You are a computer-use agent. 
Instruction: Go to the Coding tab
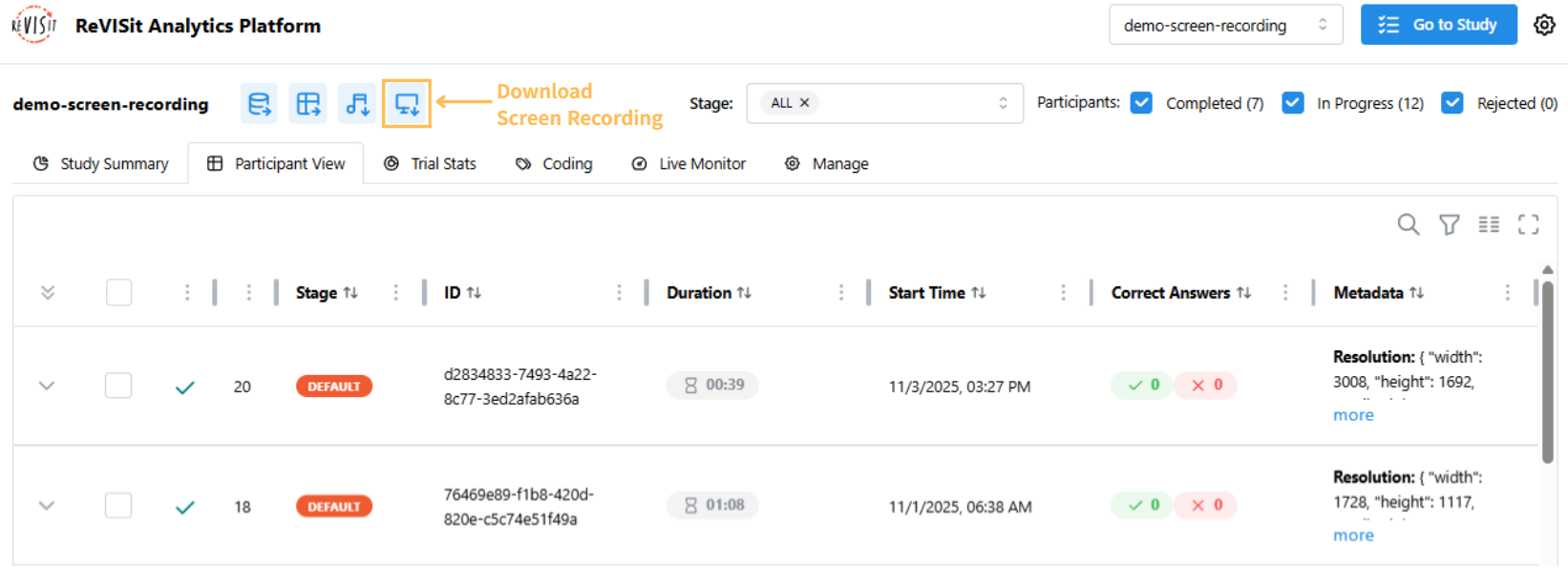pos(554,164)
